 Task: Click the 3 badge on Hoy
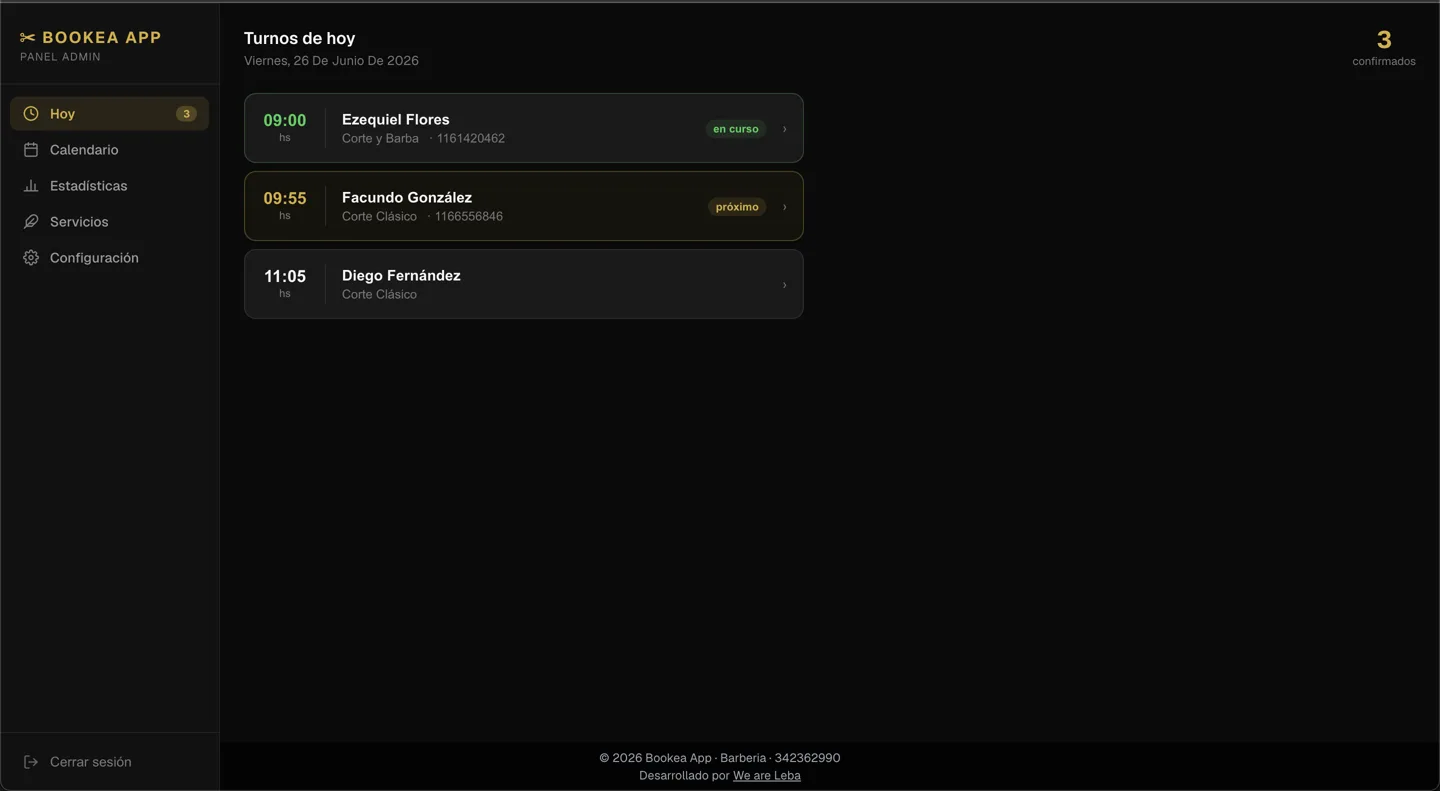coord(186,114)
